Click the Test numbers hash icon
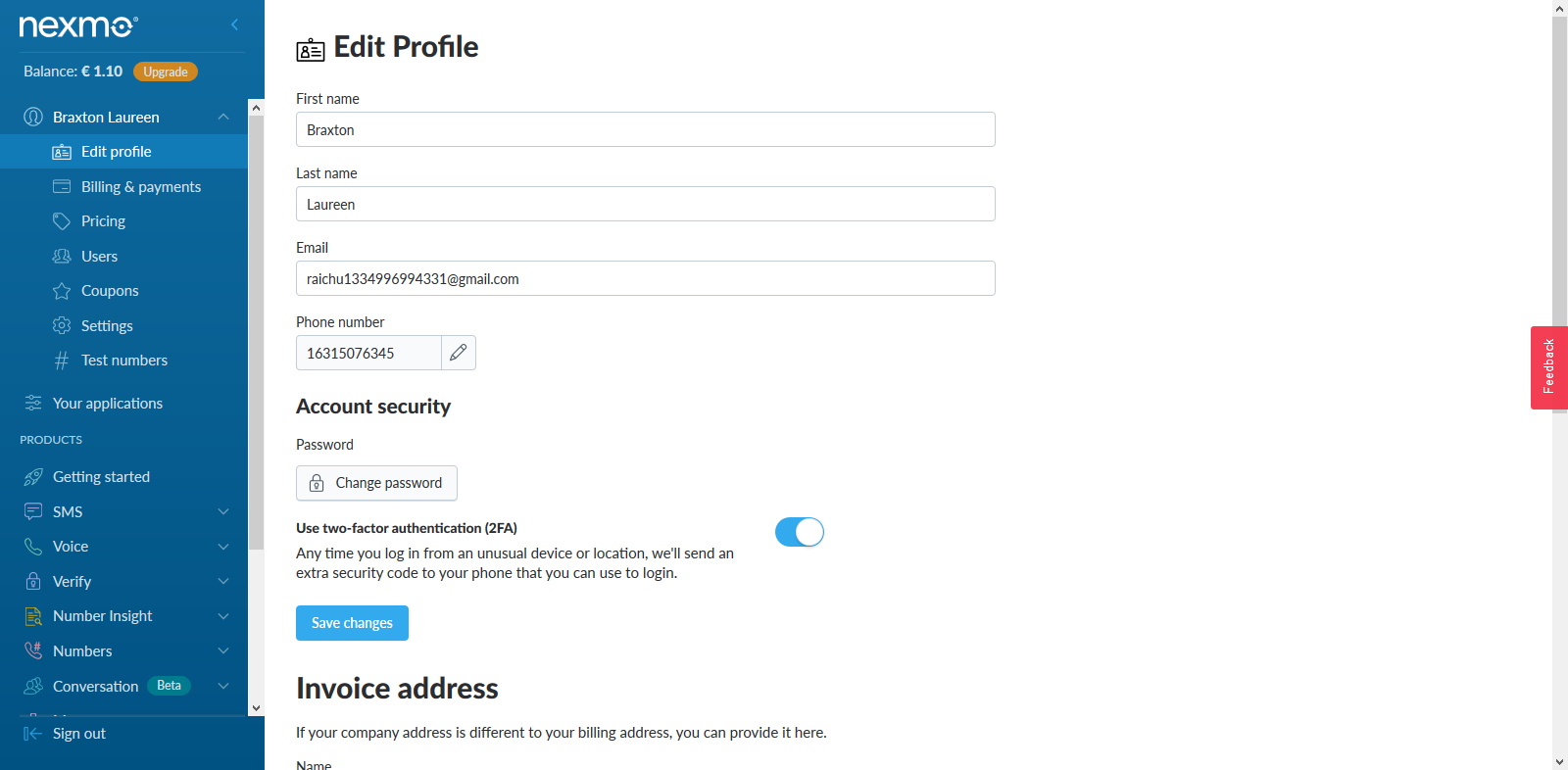1568x770 pixels. tap(62, 361)
